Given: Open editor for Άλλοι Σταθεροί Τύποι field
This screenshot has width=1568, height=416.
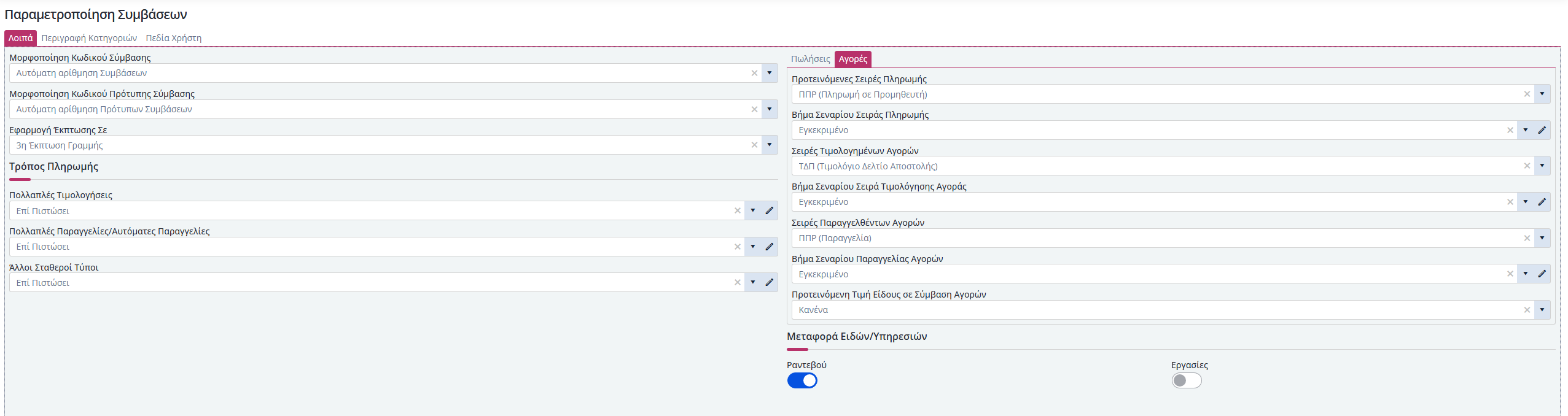Looking at the screenshot, I should click(x=769, y=282).
